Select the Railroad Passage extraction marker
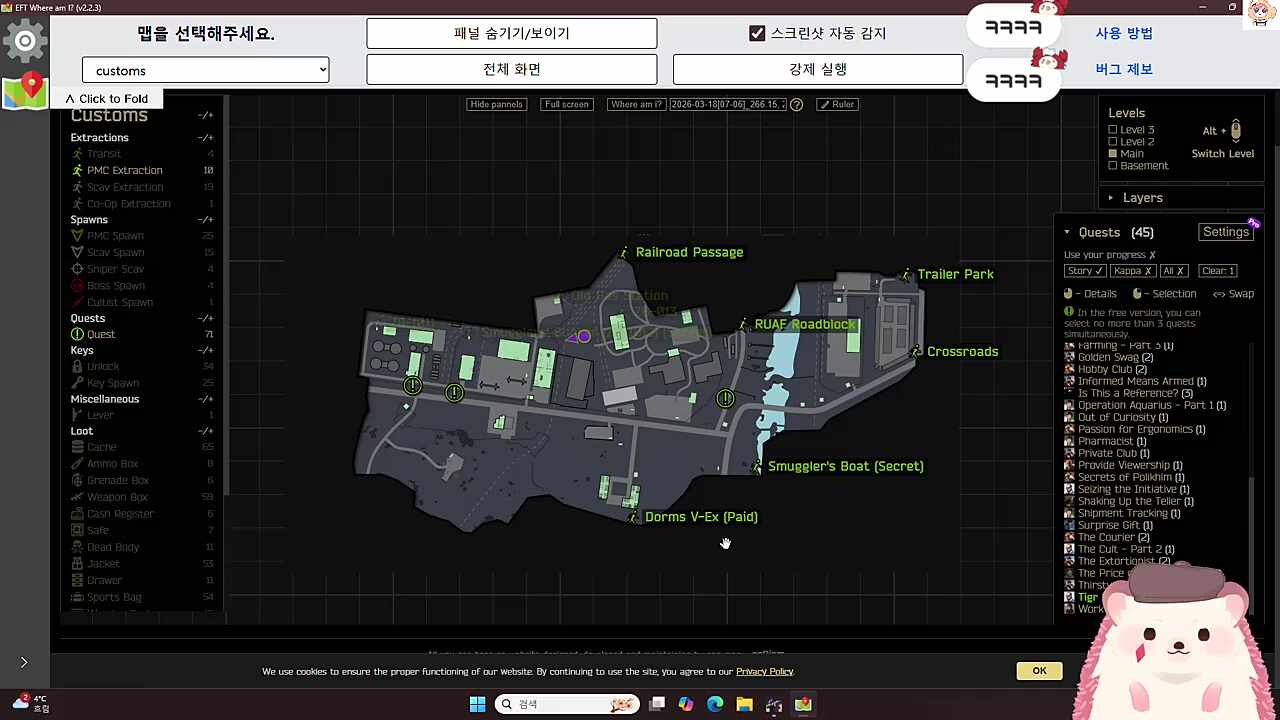The image size is (1280, 720). pos(624,253)
